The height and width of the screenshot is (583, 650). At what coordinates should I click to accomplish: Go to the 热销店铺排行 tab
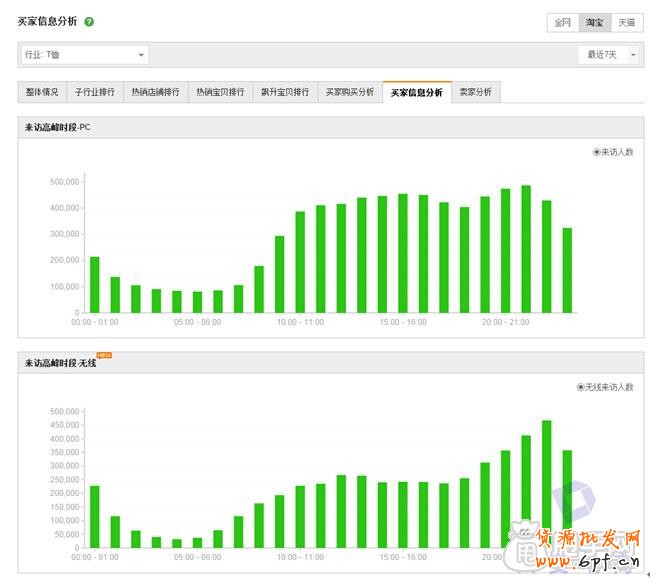[155, 92]
